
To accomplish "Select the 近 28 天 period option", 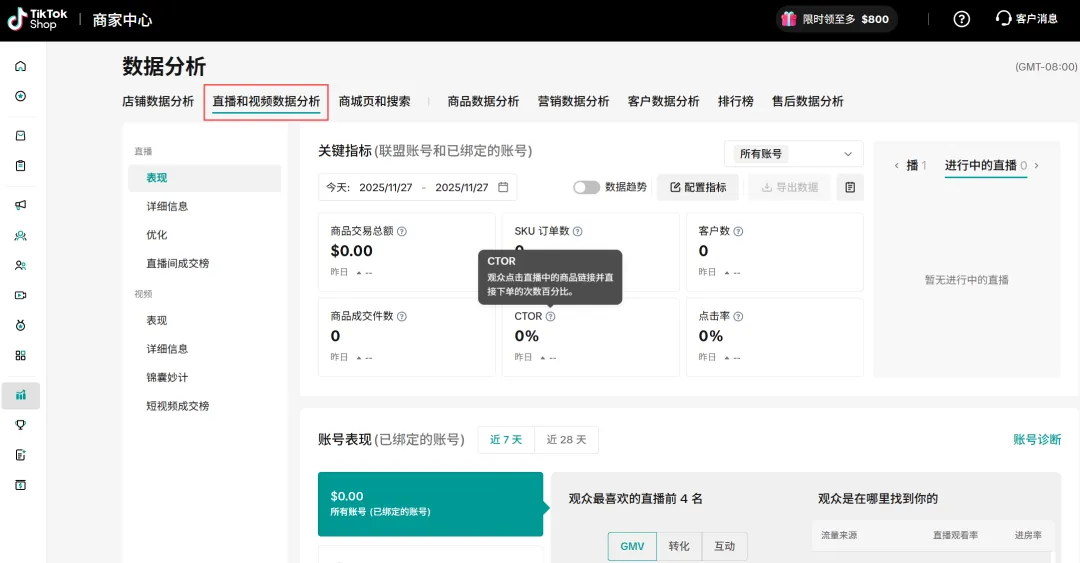I will (x=566, y=439).
